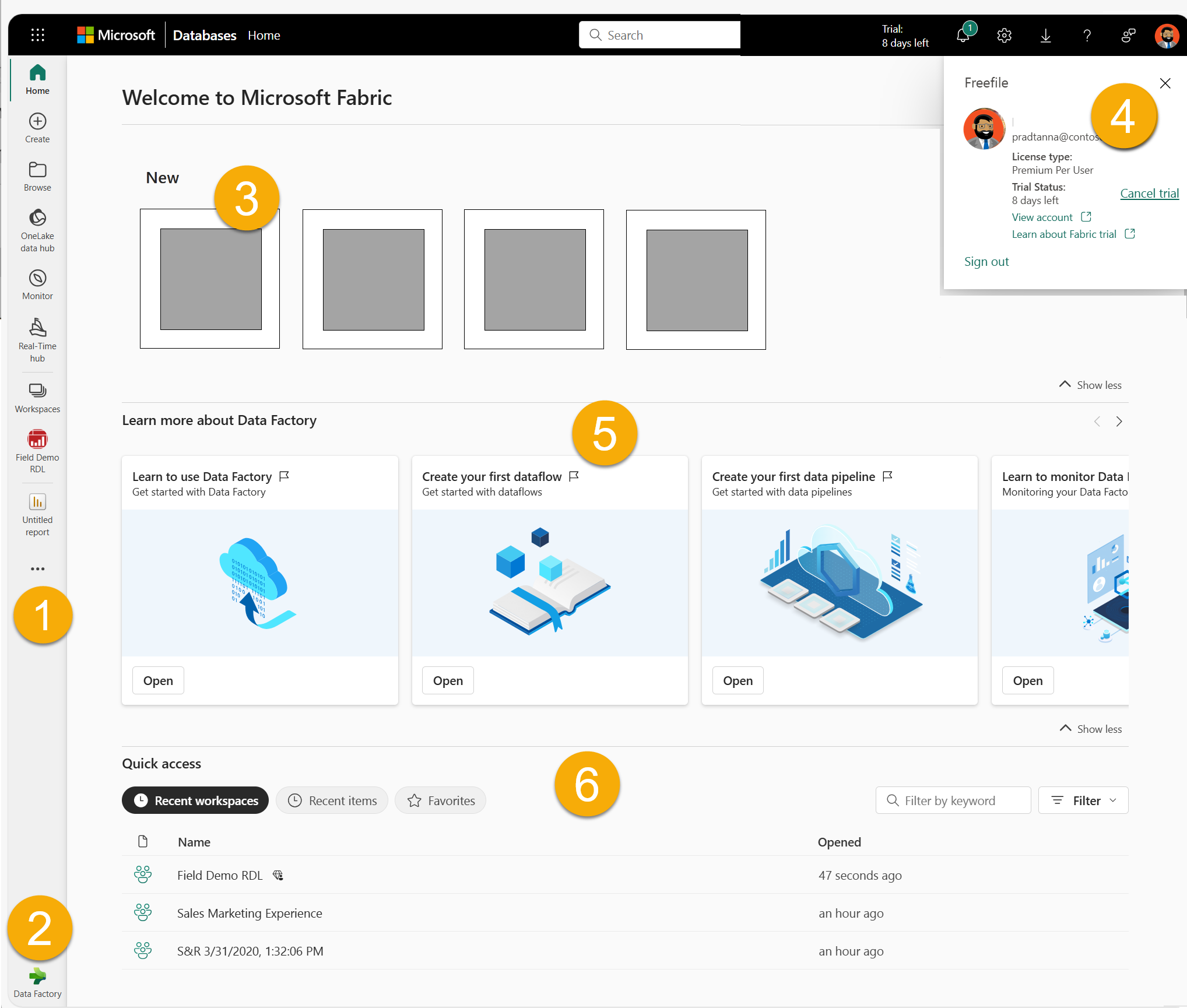Click Cancel trial link in profile panel
The width and height of the screenshot is (1187, 1008).
coord(1148,193)
